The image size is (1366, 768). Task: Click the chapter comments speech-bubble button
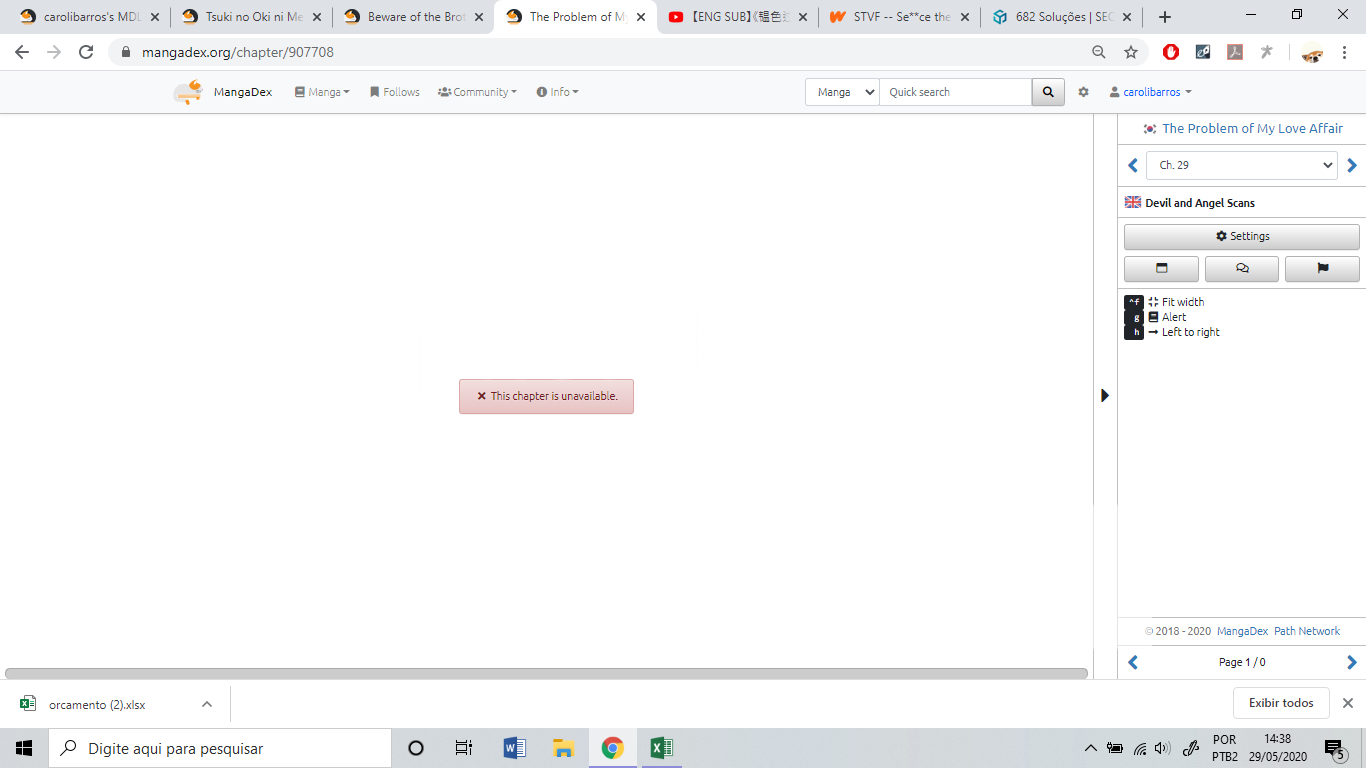pos(1241,268)
